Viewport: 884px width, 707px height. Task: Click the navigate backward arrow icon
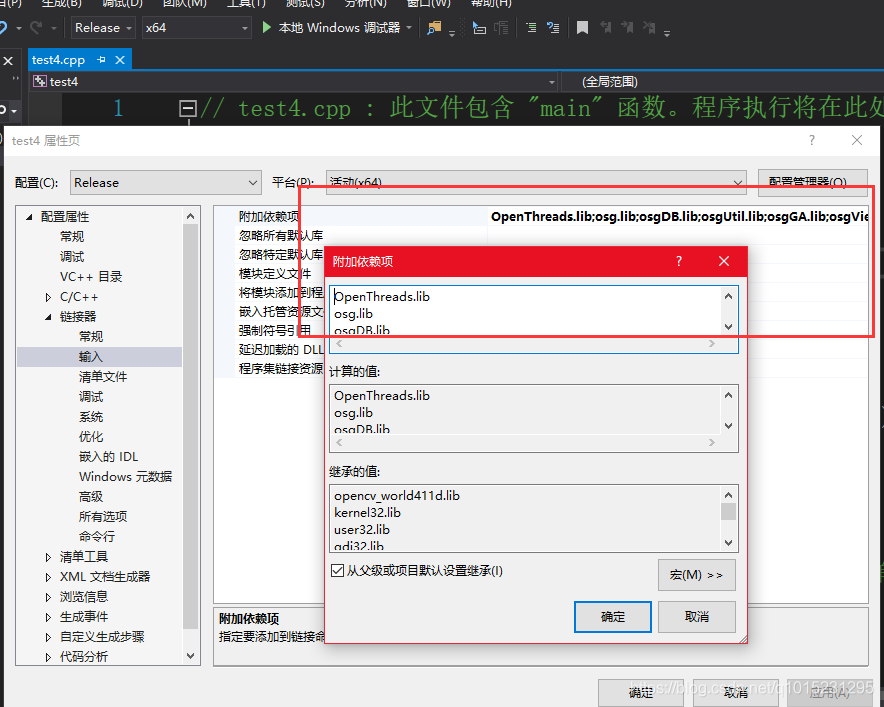[x=5, y=28]
